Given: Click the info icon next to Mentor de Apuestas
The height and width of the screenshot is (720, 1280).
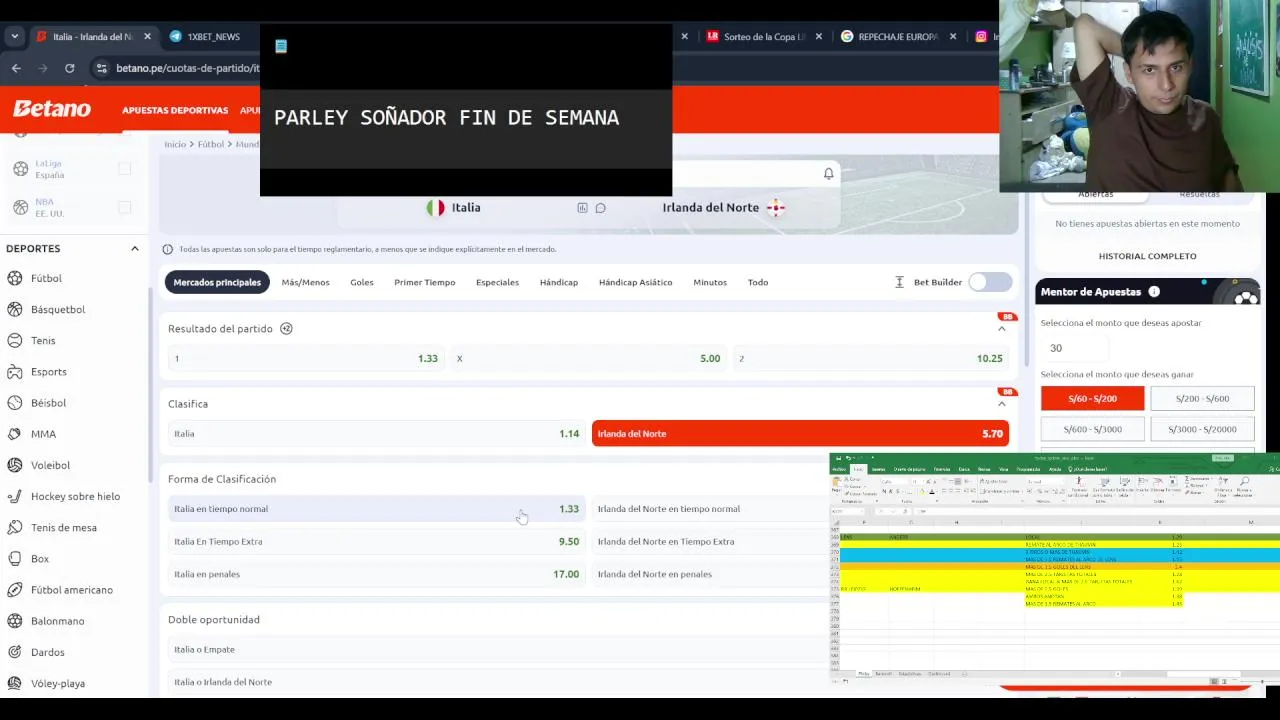Looking at the screenshot, I should click(1154, 292).
